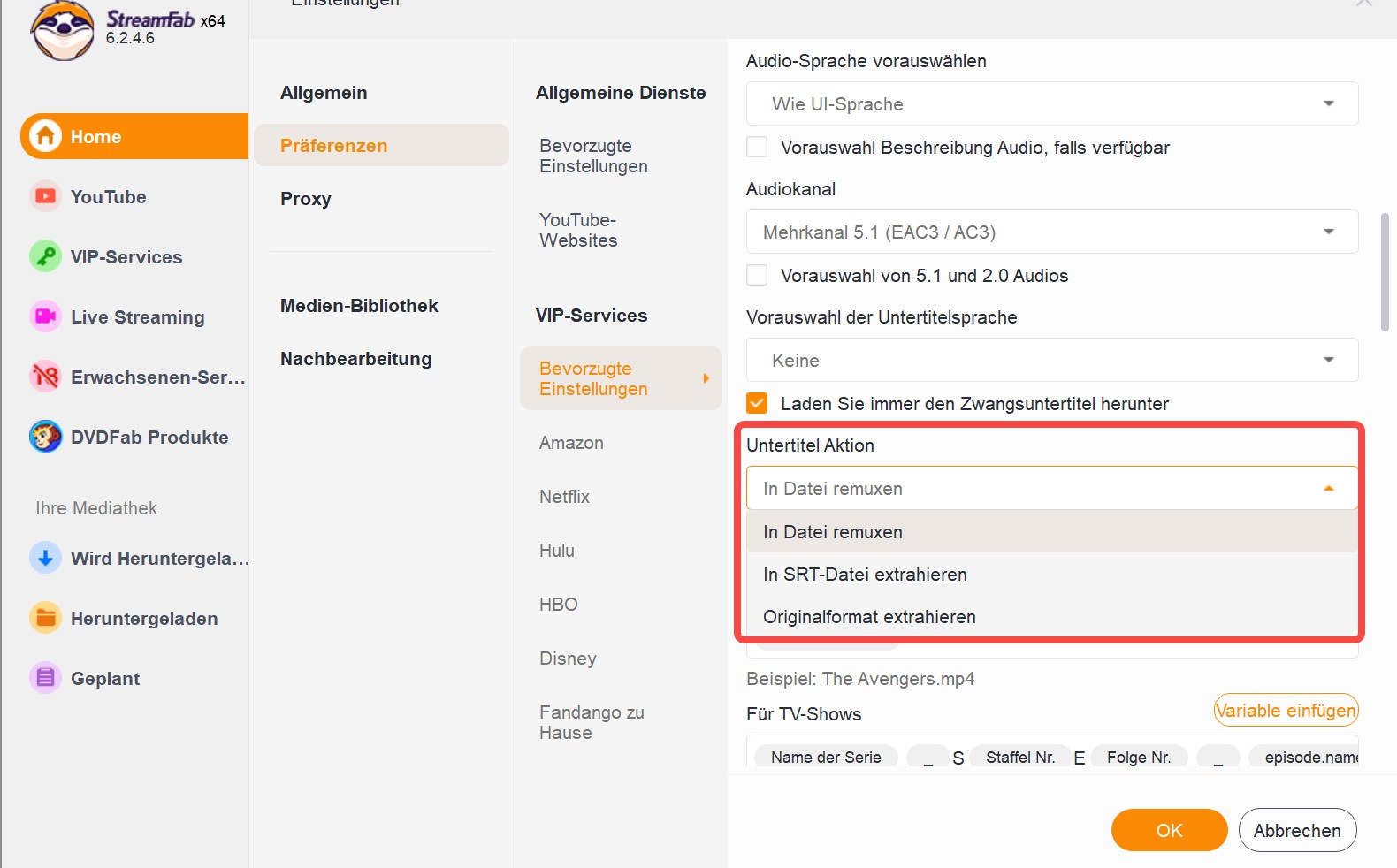Click the Ihre Mediathek heading
Screen dimensions: 1397x868
click(96, 507)
